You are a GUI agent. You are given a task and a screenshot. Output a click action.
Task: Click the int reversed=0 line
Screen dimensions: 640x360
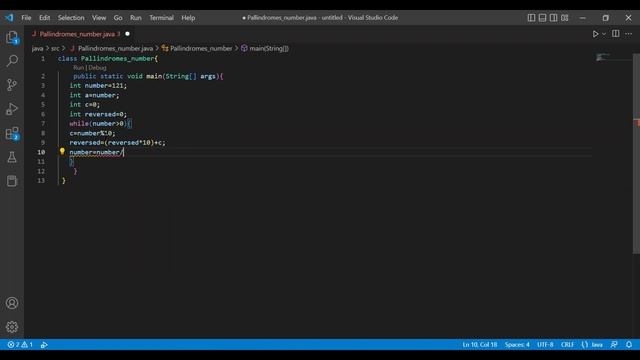(x=98, y=114)
